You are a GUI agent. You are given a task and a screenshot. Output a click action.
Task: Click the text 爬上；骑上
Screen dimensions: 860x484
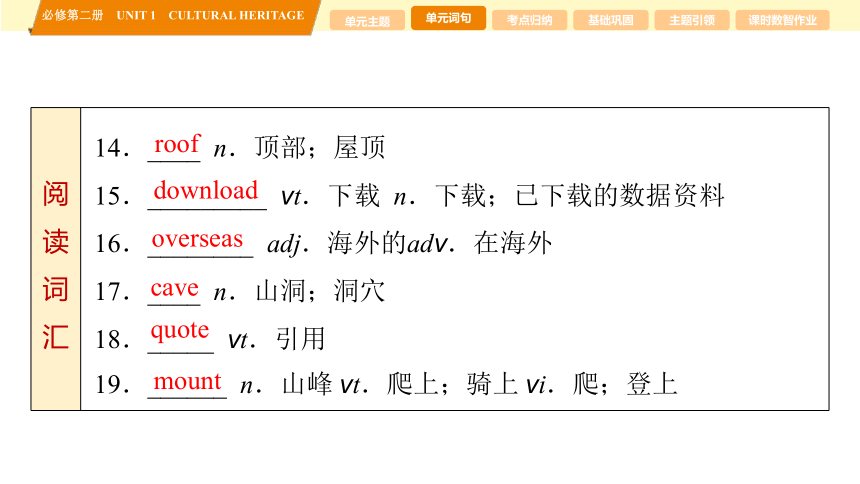(452, 384)
